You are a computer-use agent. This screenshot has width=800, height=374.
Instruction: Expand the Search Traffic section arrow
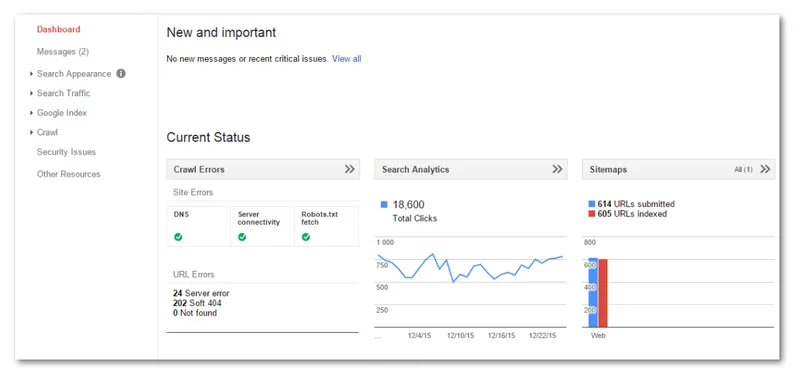pyautogui.click(x=32, y=93)
